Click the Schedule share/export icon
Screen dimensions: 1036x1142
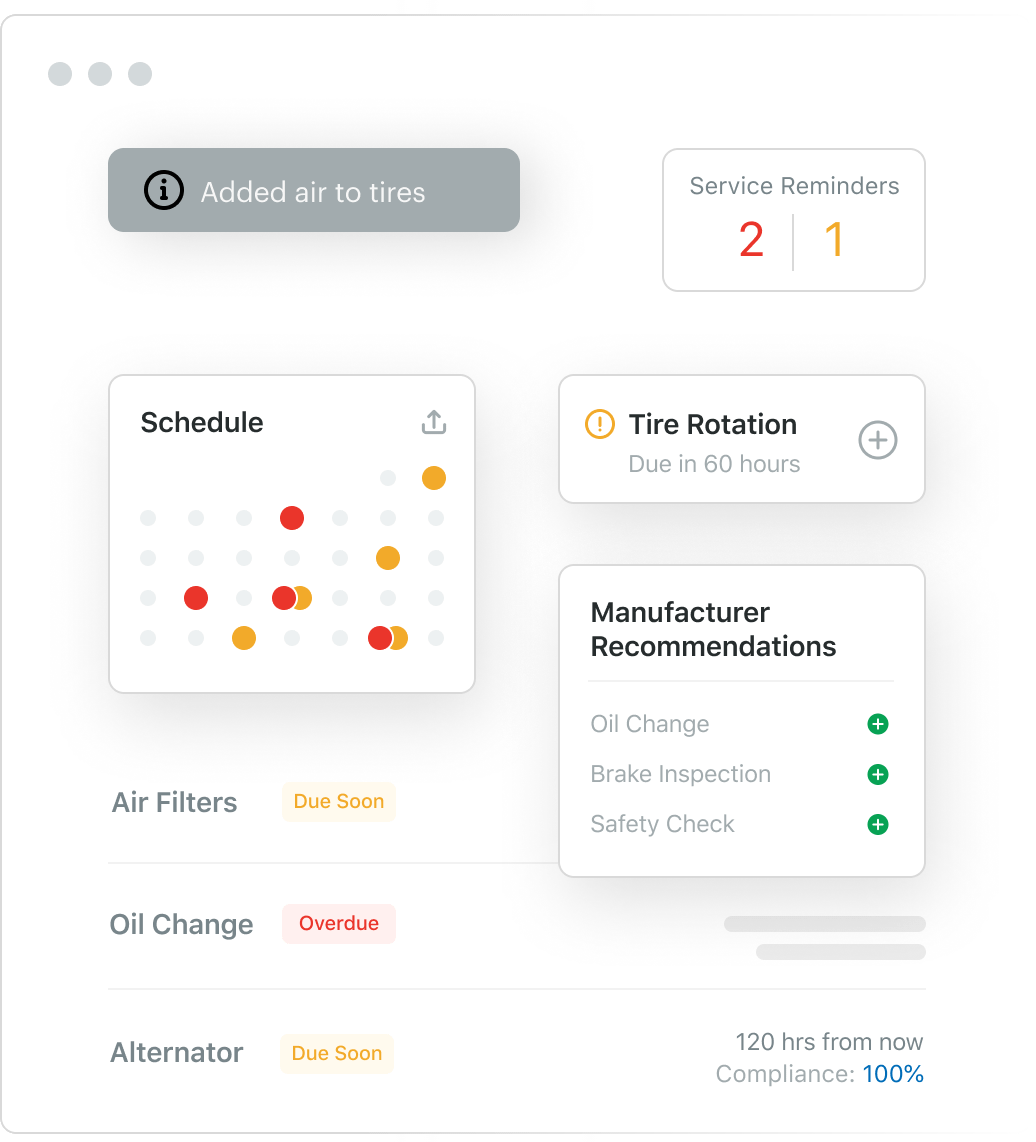(x=433, y=422)
